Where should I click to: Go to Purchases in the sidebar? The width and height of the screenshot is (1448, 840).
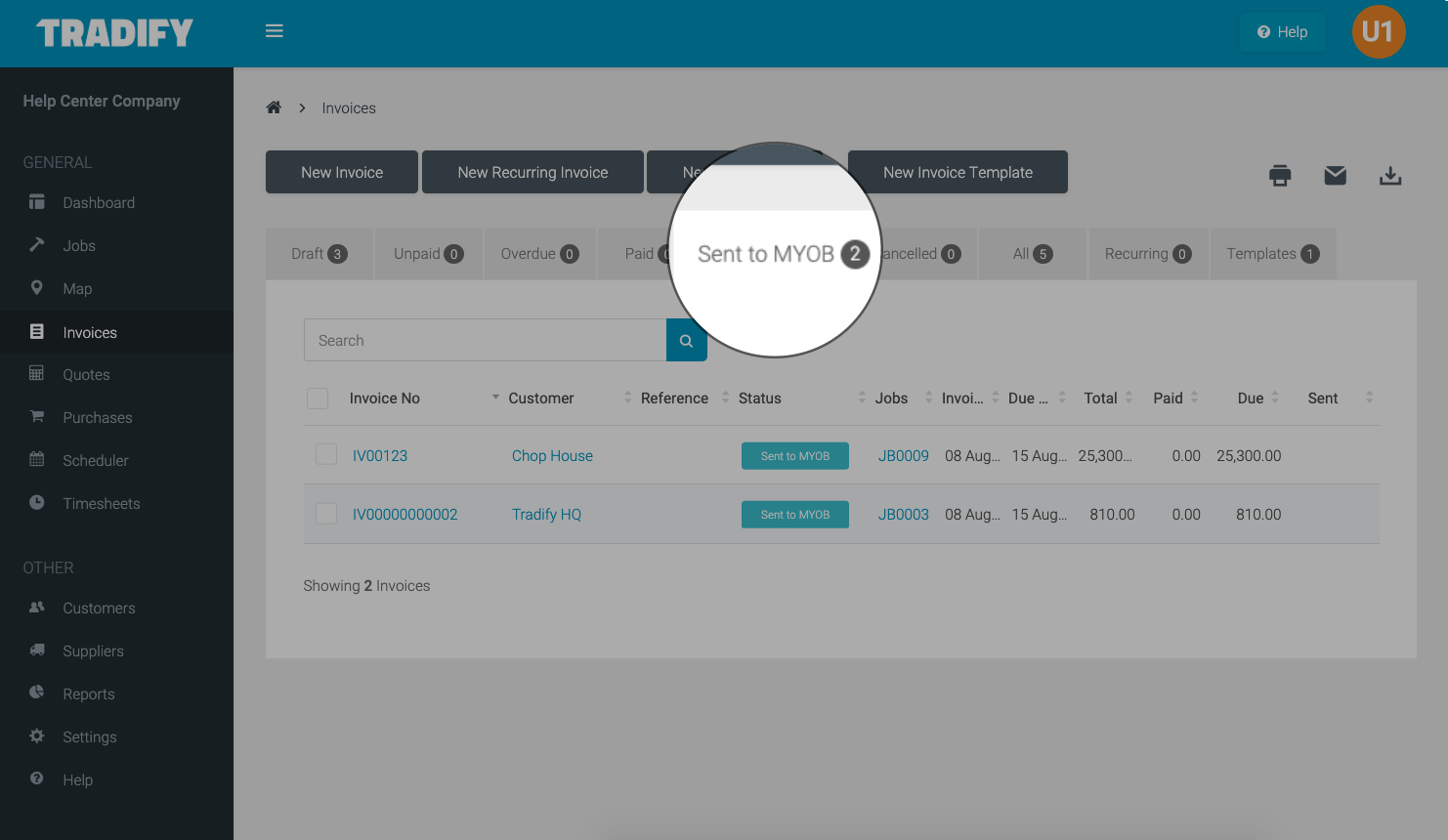(x=98, y=418)
